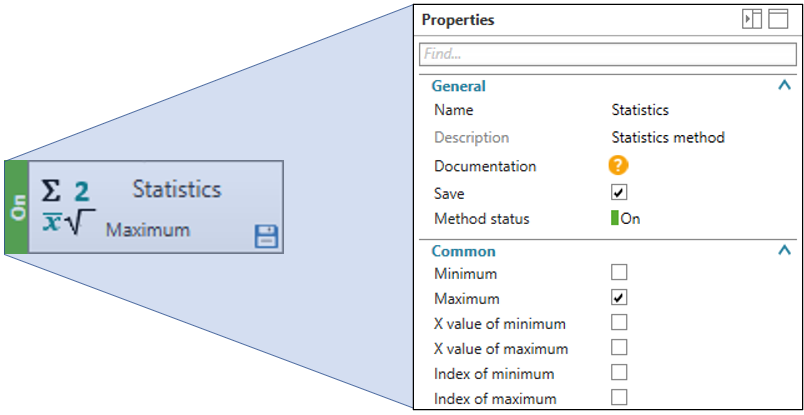Screen dimensions: 804x415
Task: Collapse the Common section
Action: (x=784, y=250)
